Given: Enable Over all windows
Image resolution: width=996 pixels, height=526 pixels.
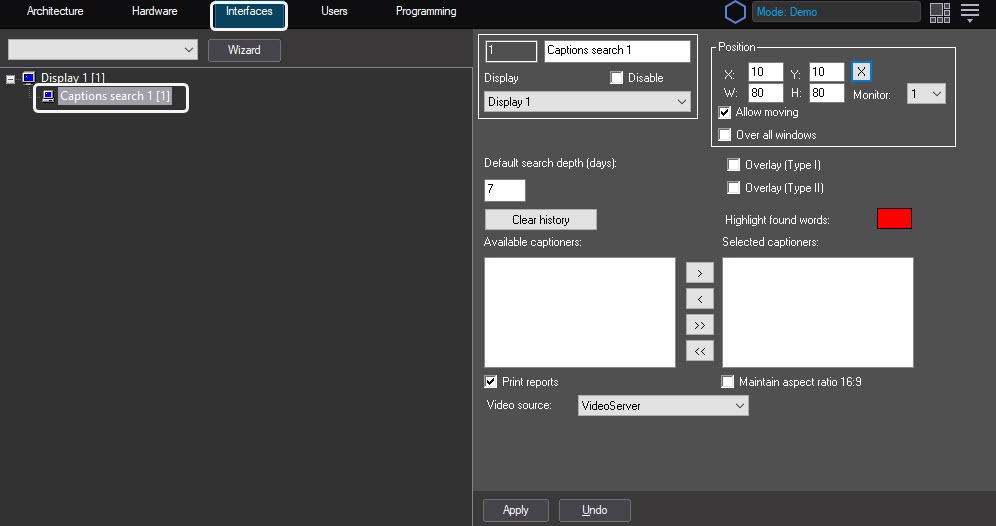Looking at the screenshot, I should tap(724, 135).
